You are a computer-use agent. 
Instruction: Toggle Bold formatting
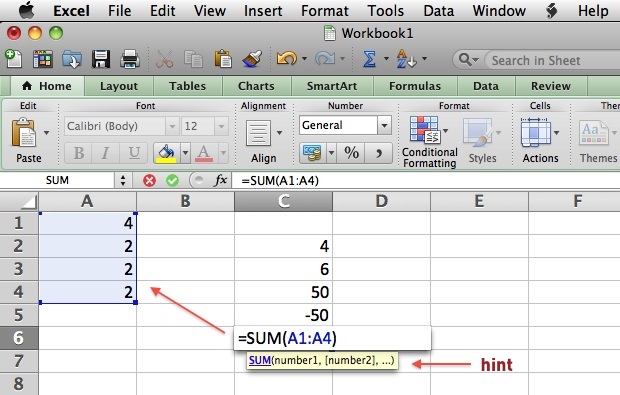pos(79,153)
